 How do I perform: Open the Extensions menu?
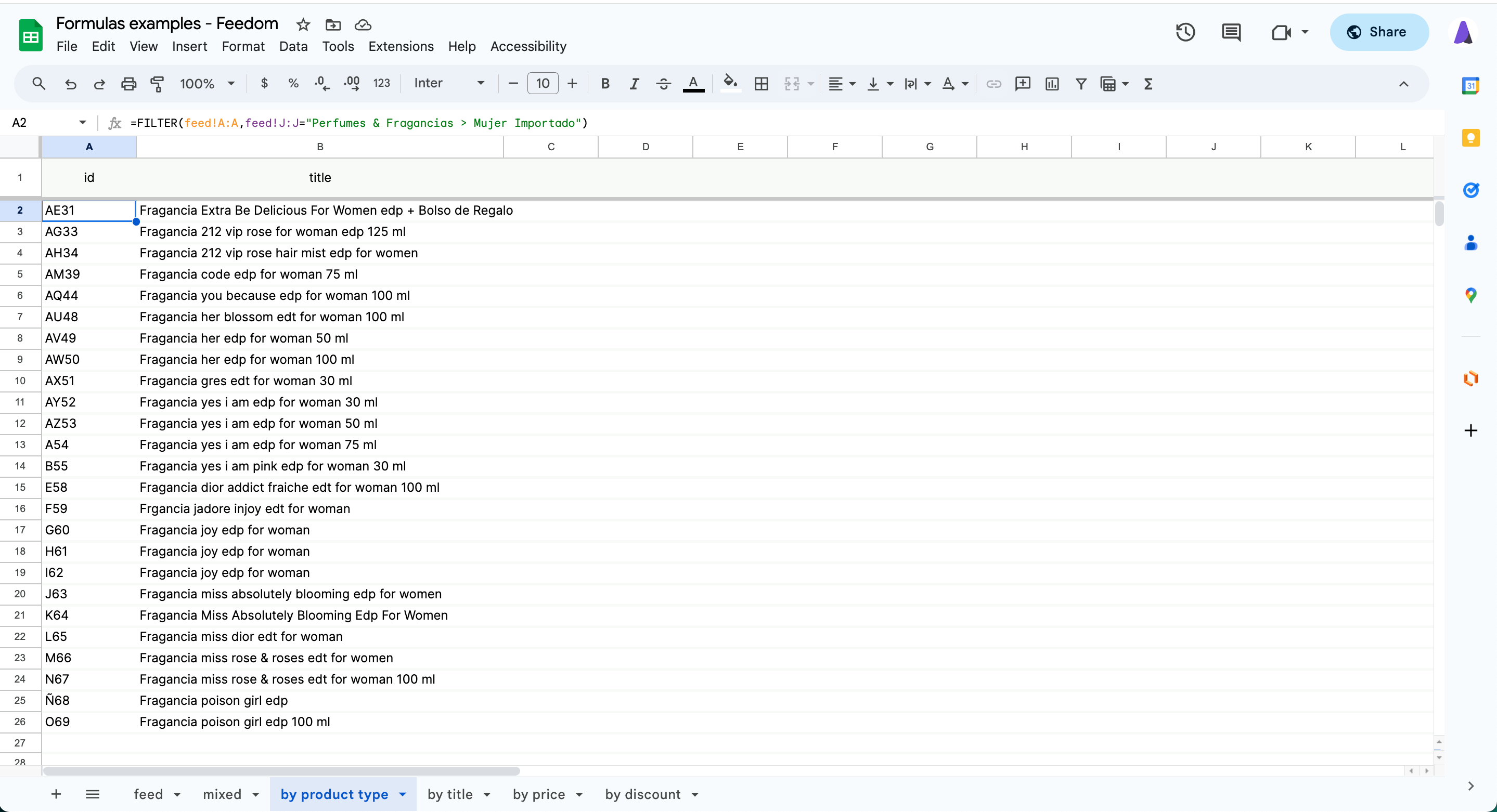coord(401,46)
